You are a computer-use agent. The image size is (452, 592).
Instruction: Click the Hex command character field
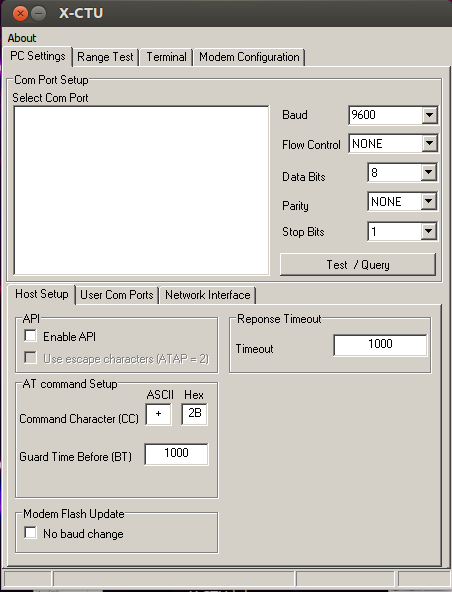194,414
